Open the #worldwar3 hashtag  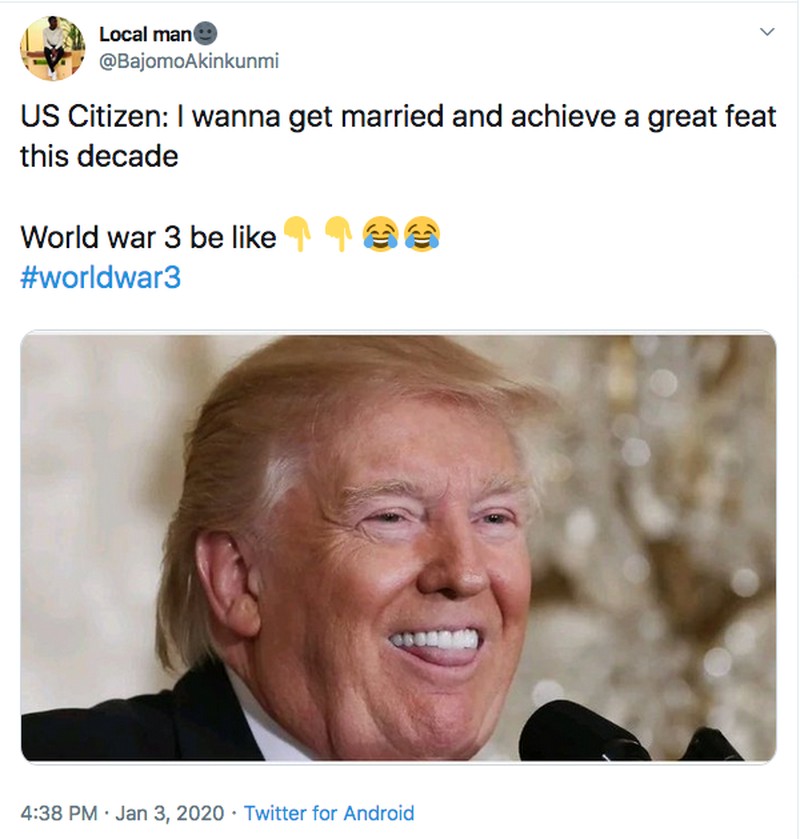click(x=100, y=277)
